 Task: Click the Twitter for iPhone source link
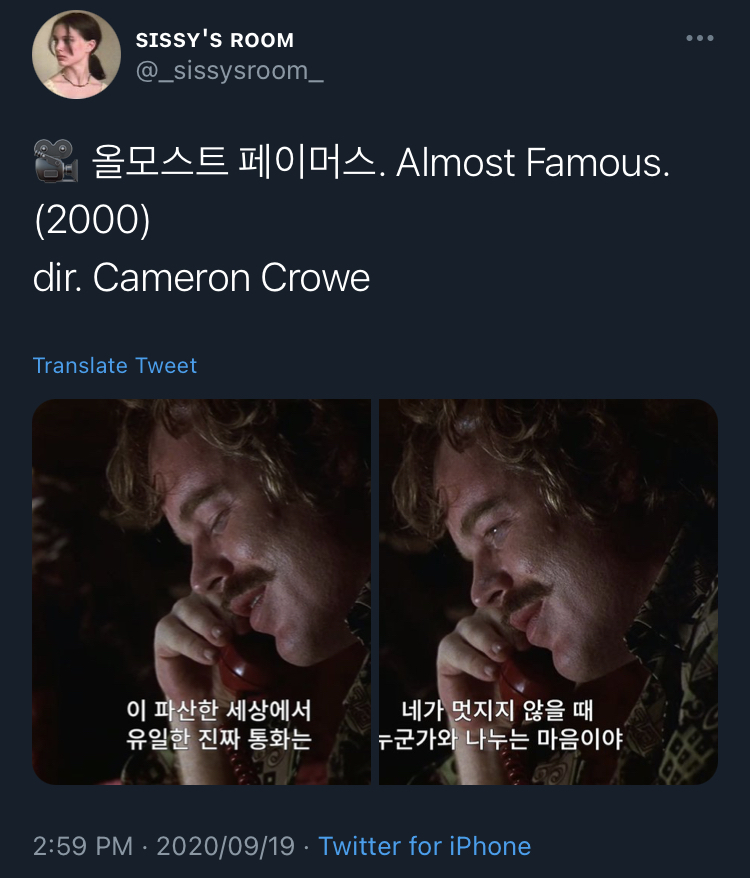point(425,846)
